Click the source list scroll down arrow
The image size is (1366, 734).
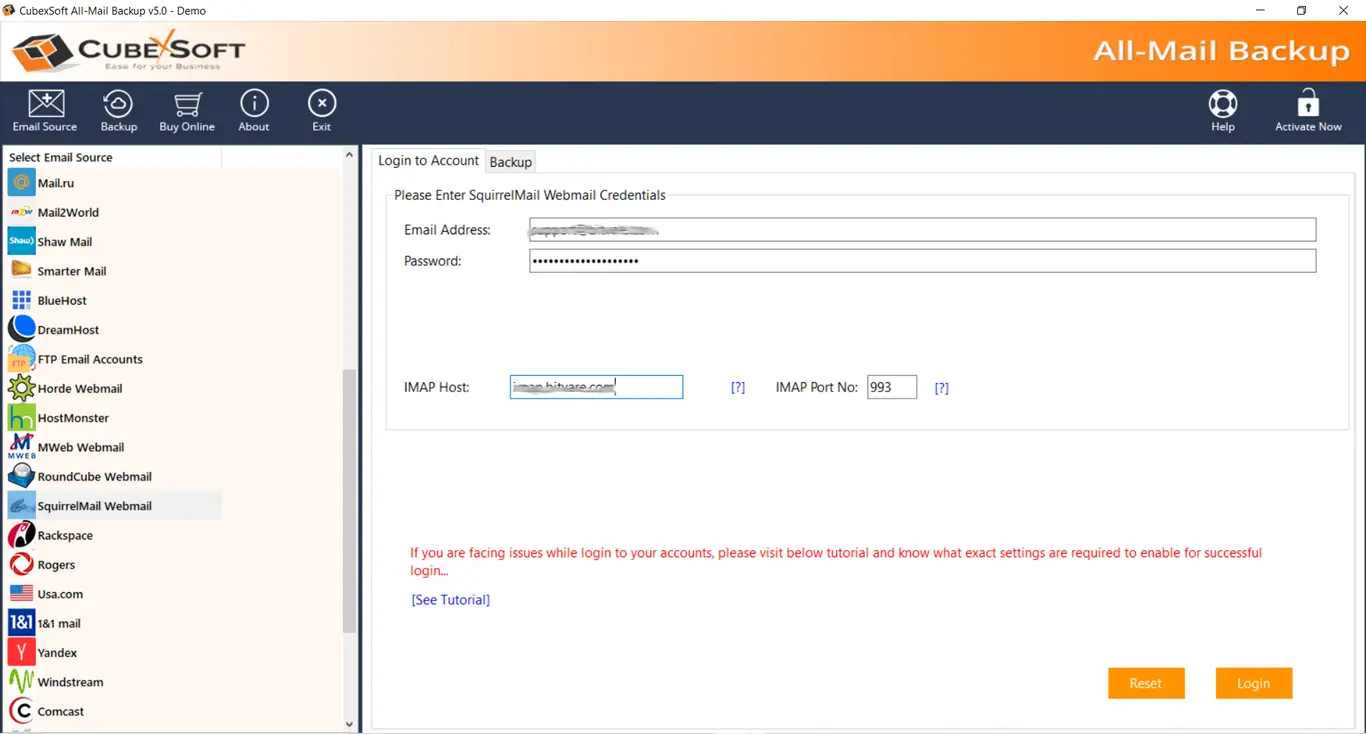tap(349, 725)
